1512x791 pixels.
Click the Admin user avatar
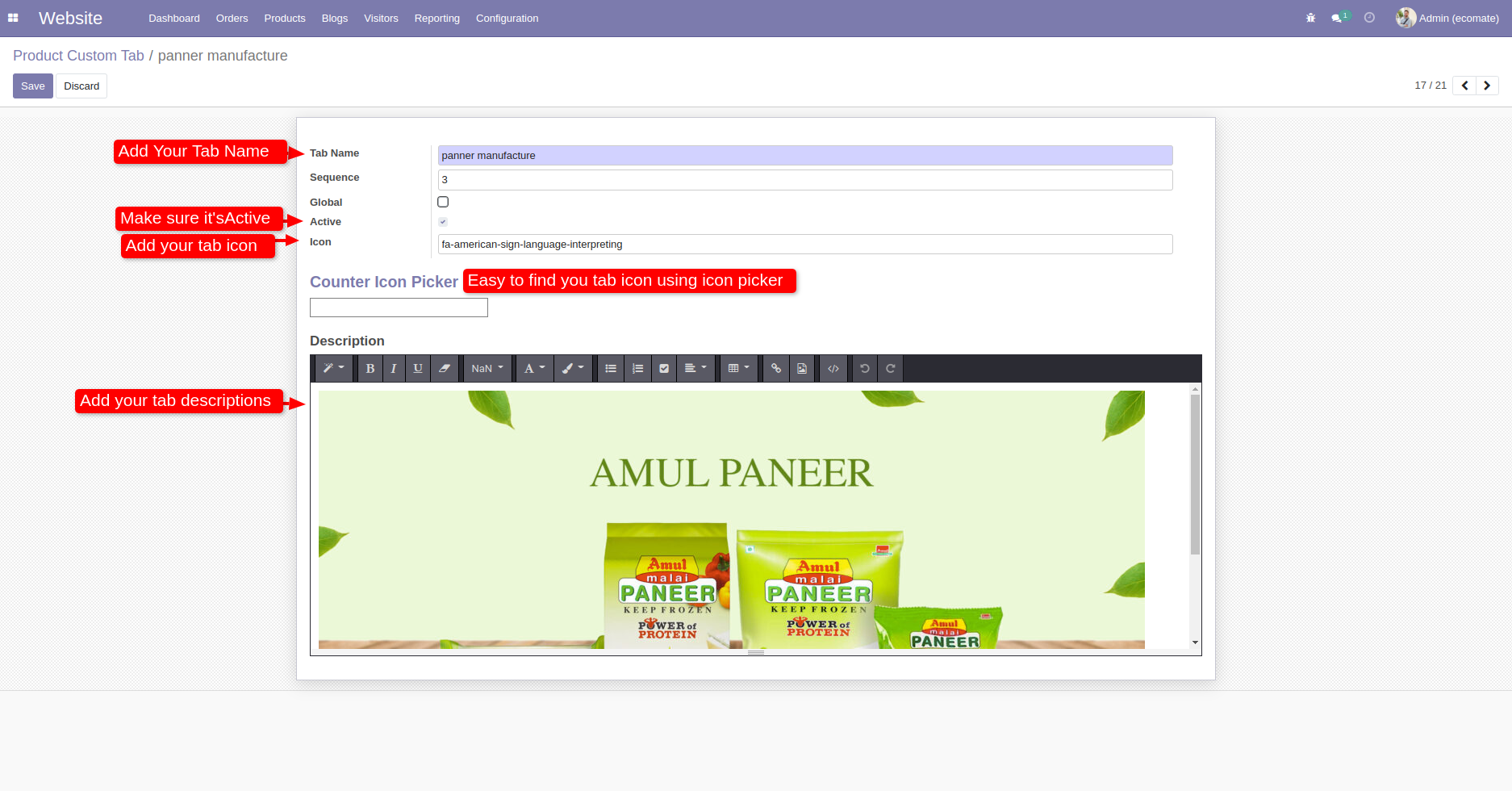pyautogui.click(x=1405, y=18)
